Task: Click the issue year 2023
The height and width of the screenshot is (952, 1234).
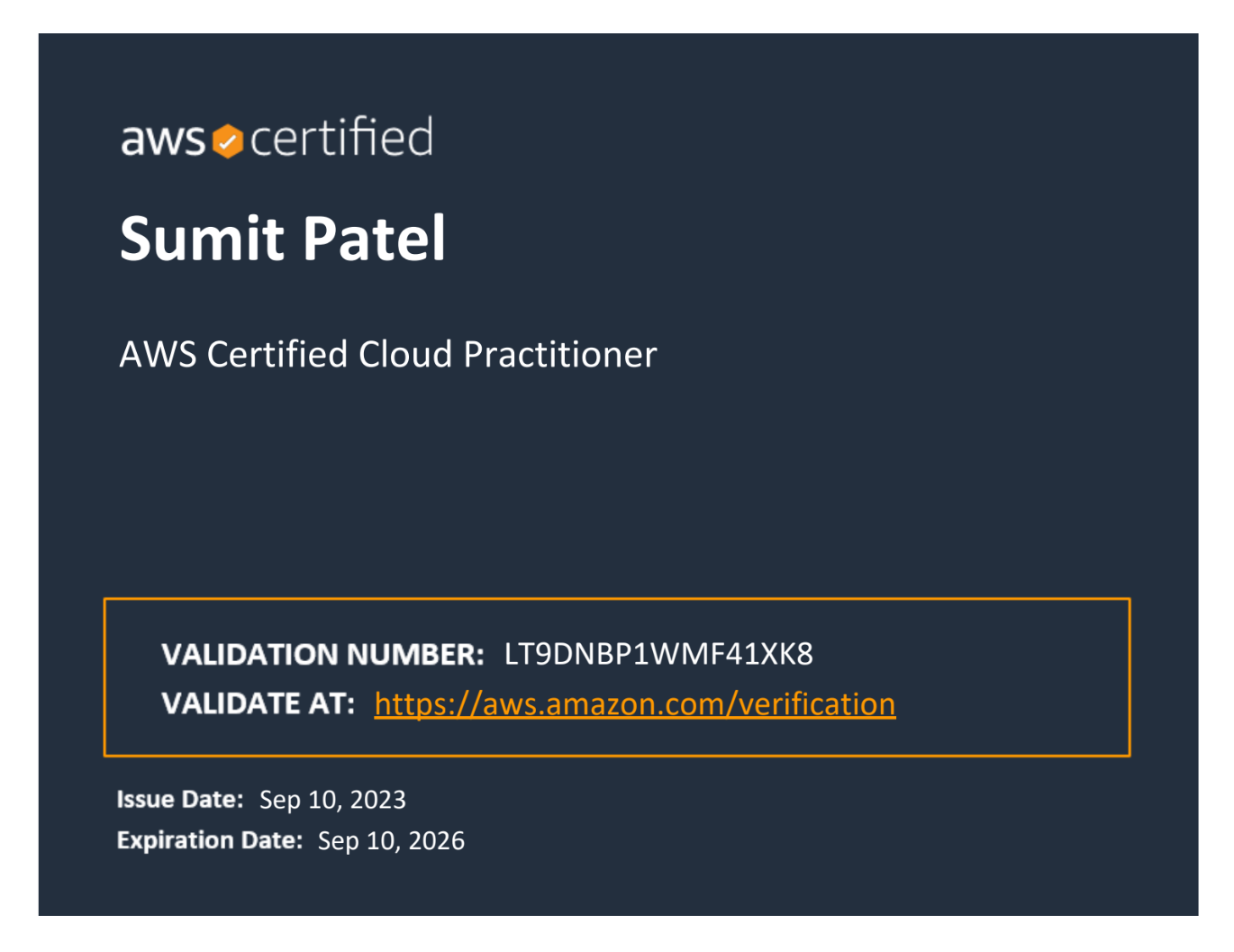Action: (x=378, y=800)
